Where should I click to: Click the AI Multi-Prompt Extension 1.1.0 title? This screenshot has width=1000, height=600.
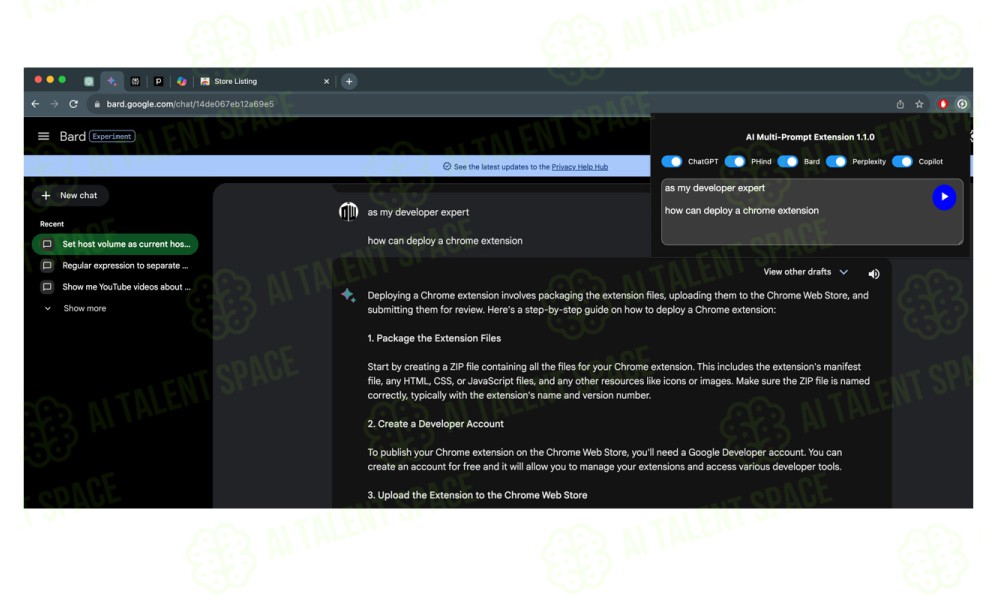810,137
